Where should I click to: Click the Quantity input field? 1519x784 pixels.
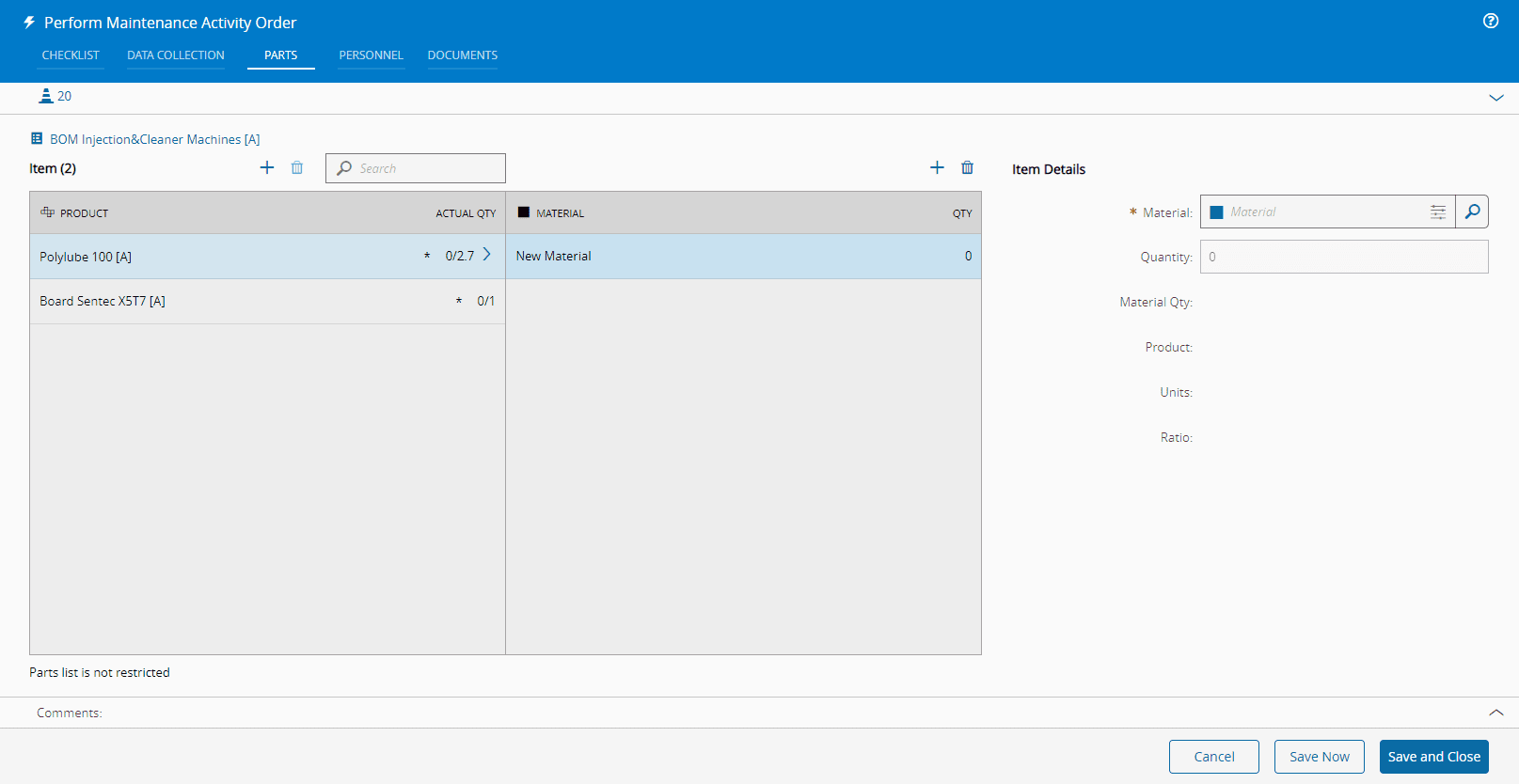pyautogui.click(x=1343, y=257)
